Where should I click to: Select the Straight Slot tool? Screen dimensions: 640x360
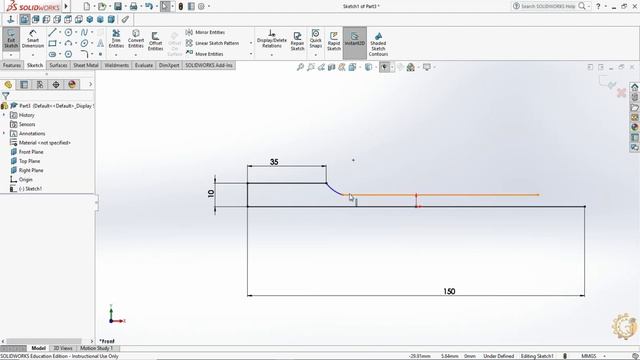coord(52,54)
